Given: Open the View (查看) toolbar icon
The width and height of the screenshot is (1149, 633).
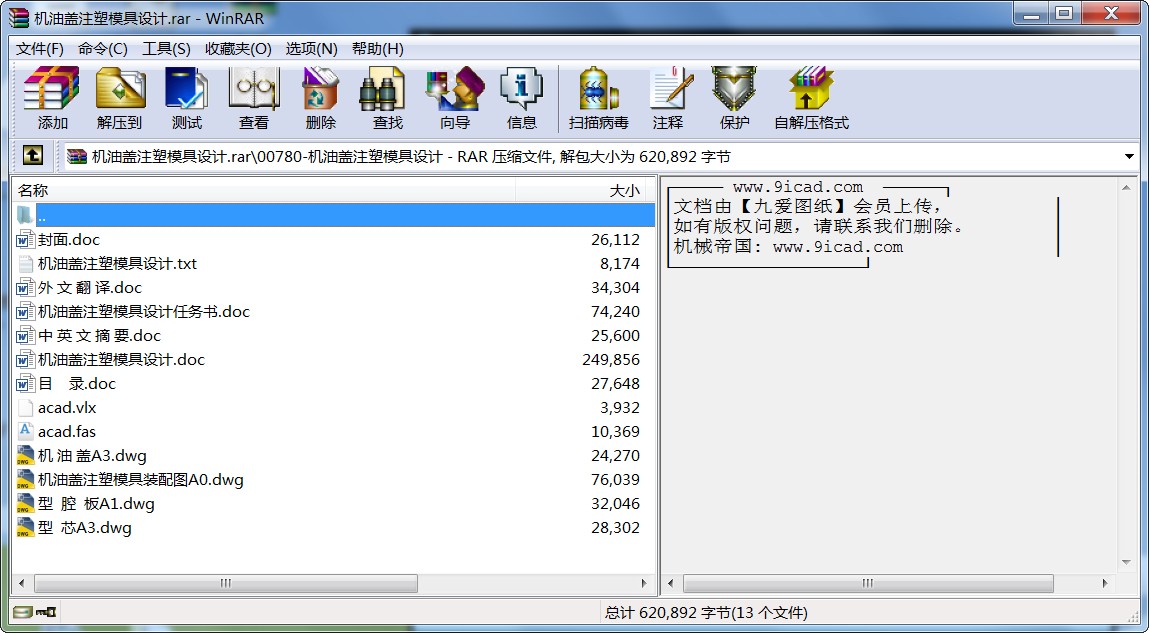Looking at the screenshot, I should (x=254, y=98).
